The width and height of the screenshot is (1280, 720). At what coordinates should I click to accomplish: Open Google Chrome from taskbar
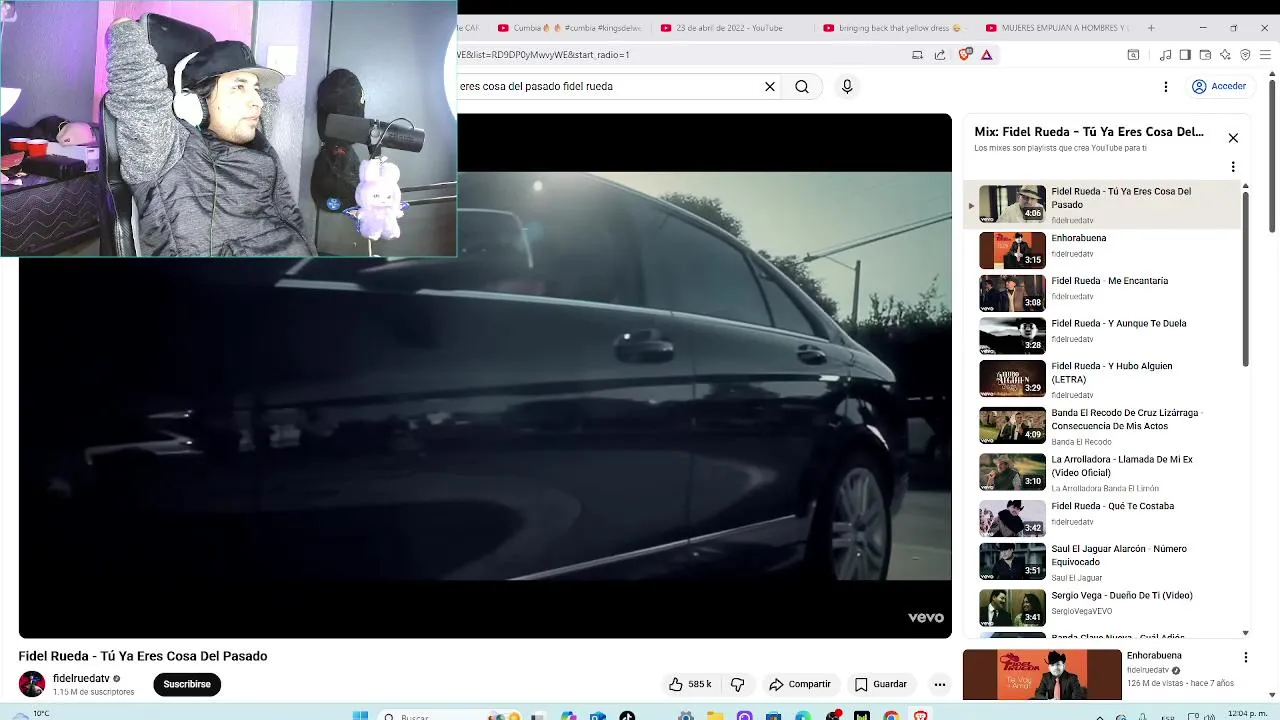891,716
